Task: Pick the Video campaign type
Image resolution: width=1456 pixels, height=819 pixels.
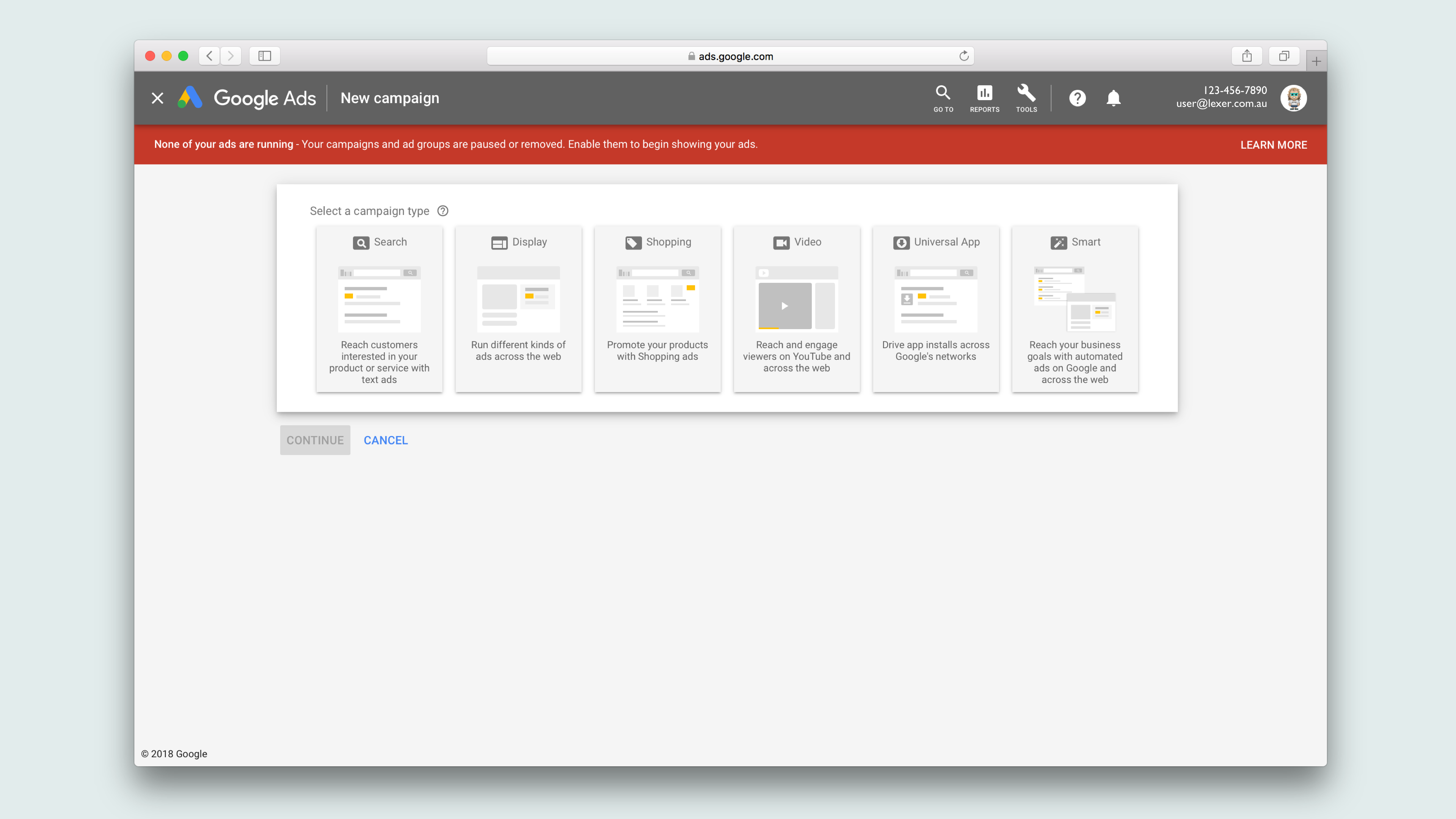Action: pyautogui.click(x=796, y=309)
